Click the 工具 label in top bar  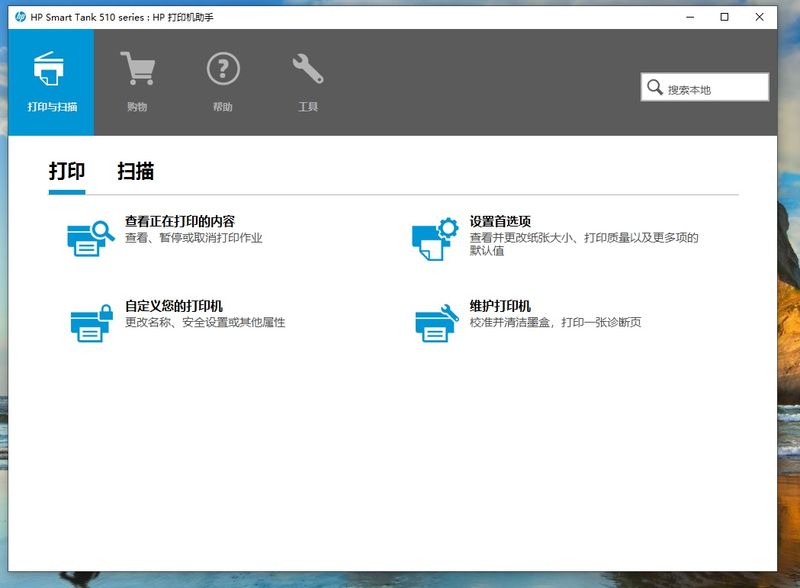click(308, 107)
